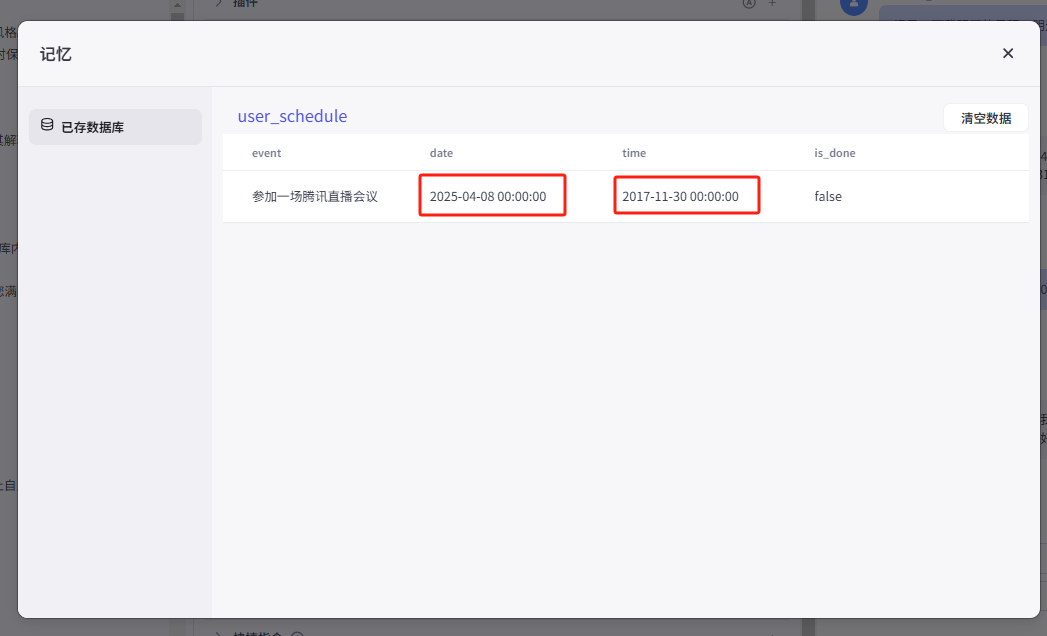Viewport: 1047px width, 636px height.
Task: Click the blue user avatar icon
Action: point(853,5)
